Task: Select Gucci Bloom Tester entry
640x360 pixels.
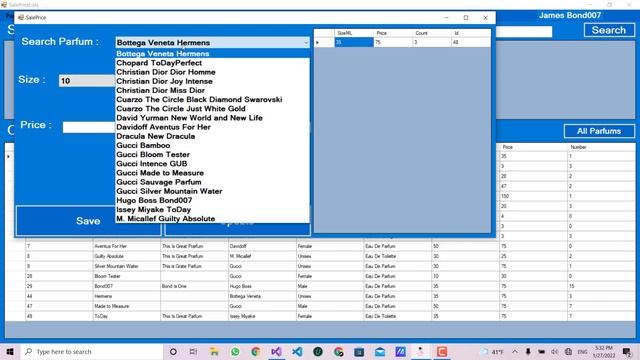Action: pos(212,155)
